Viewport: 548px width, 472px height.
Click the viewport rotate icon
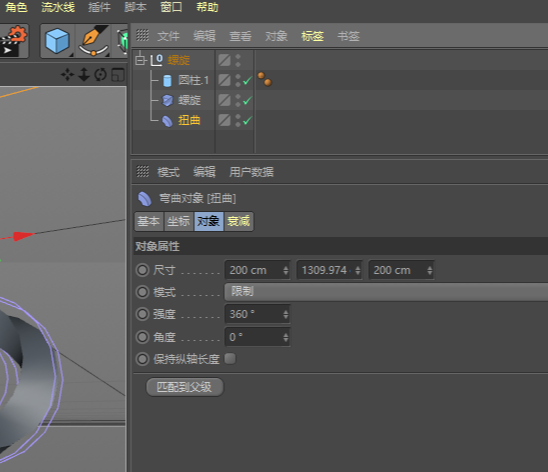[100, 74]
